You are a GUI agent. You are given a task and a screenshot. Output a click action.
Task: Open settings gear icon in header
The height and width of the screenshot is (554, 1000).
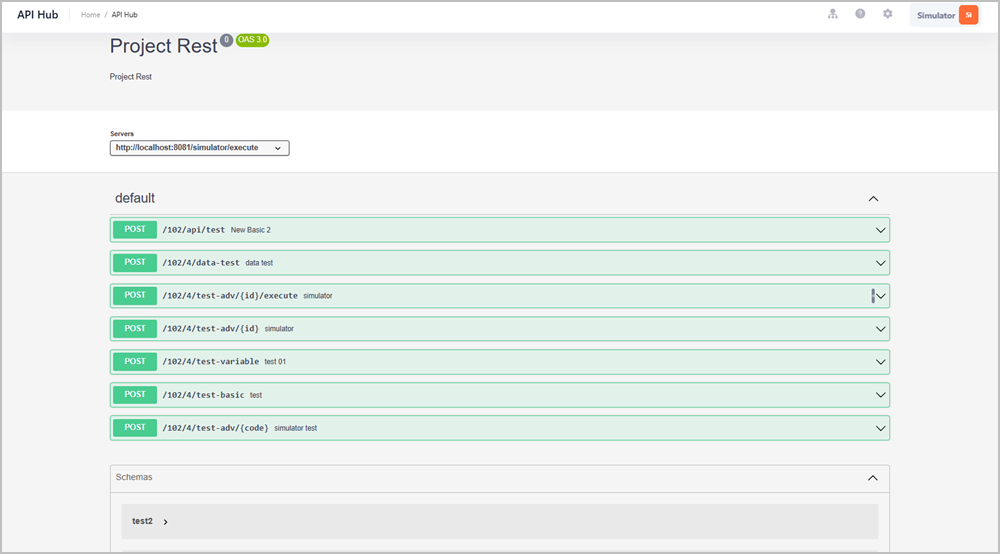(888, 14)
